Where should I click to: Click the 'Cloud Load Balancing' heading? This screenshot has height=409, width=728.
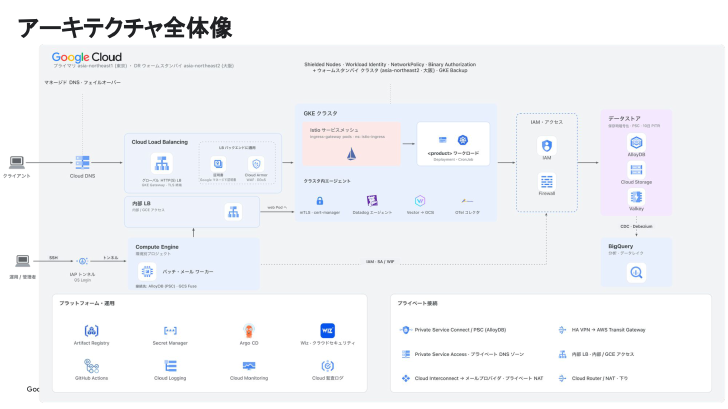coord(160,142)
